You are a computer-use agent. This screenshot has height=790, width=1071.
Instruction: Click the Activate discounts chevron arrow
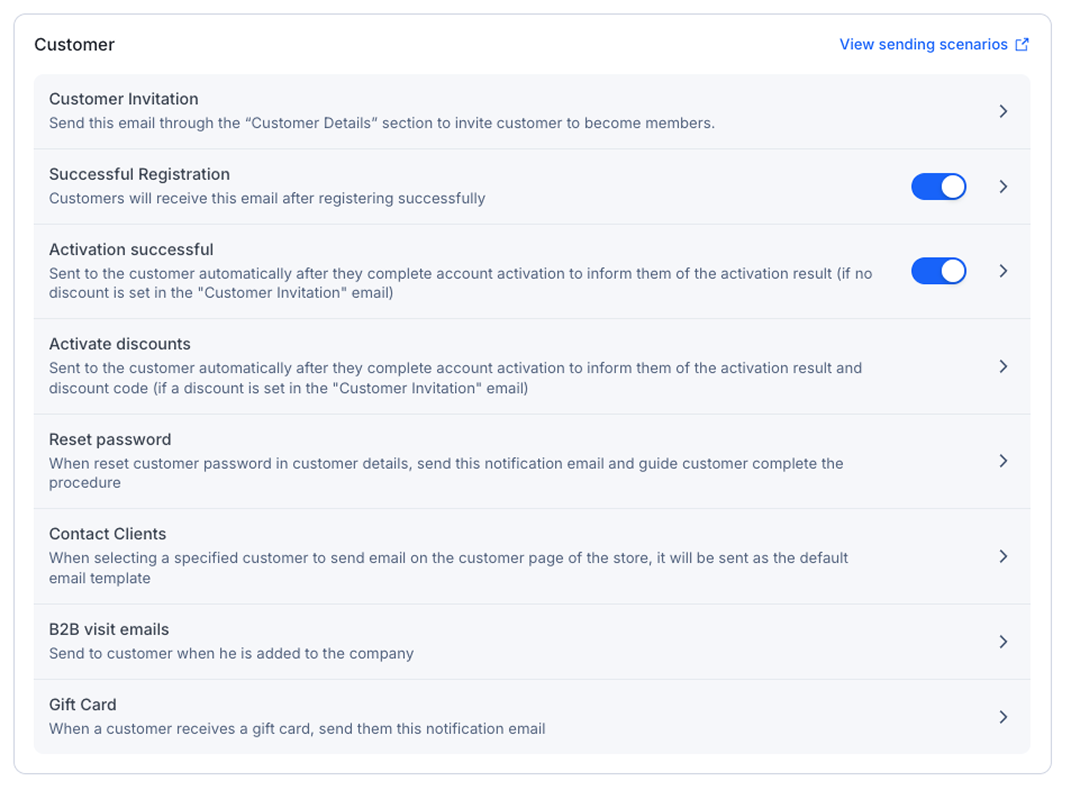click(x=1003, y=367)
